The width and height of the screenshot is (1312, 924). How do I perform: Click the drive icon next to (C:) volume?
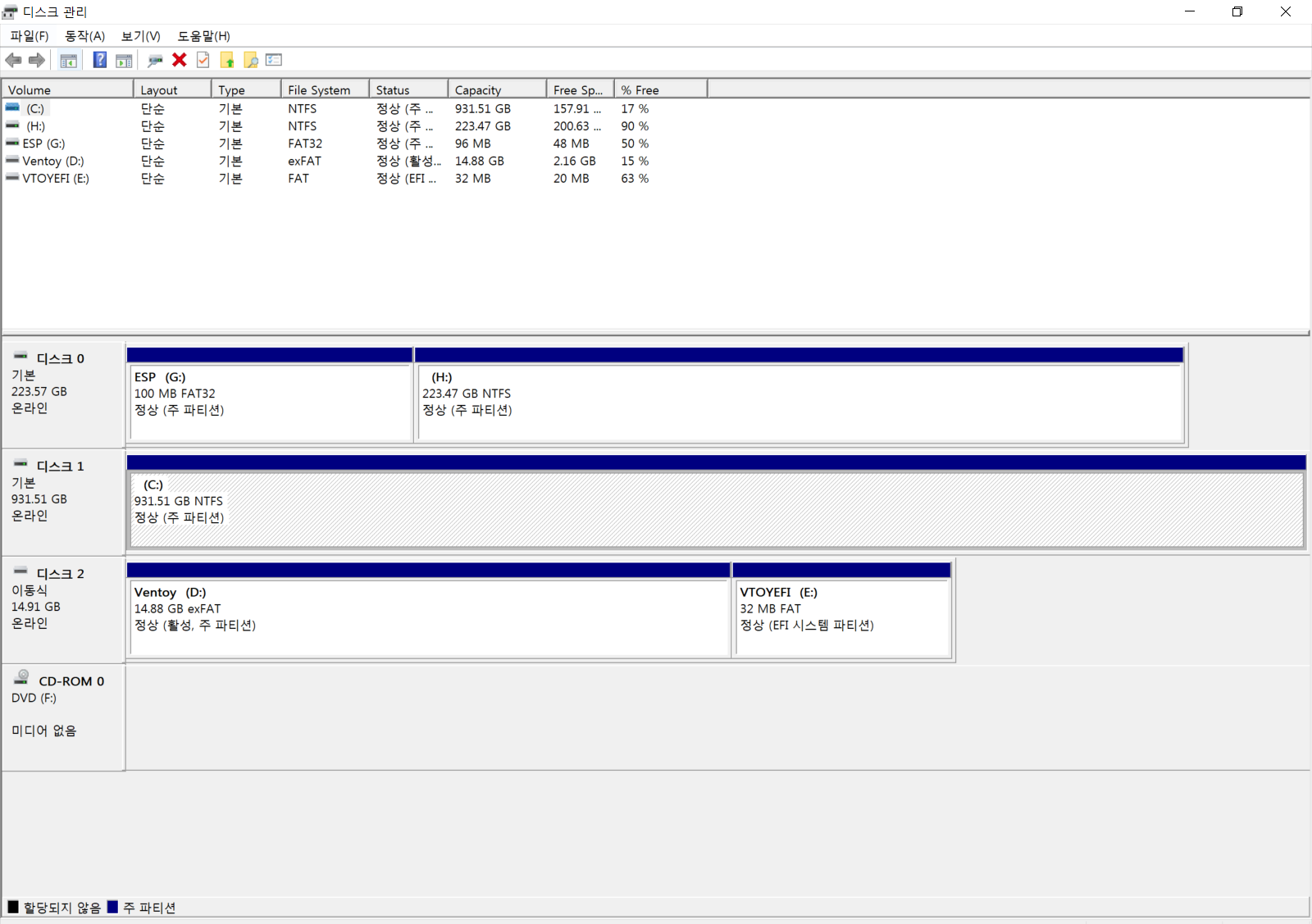[x=12, y=108]
